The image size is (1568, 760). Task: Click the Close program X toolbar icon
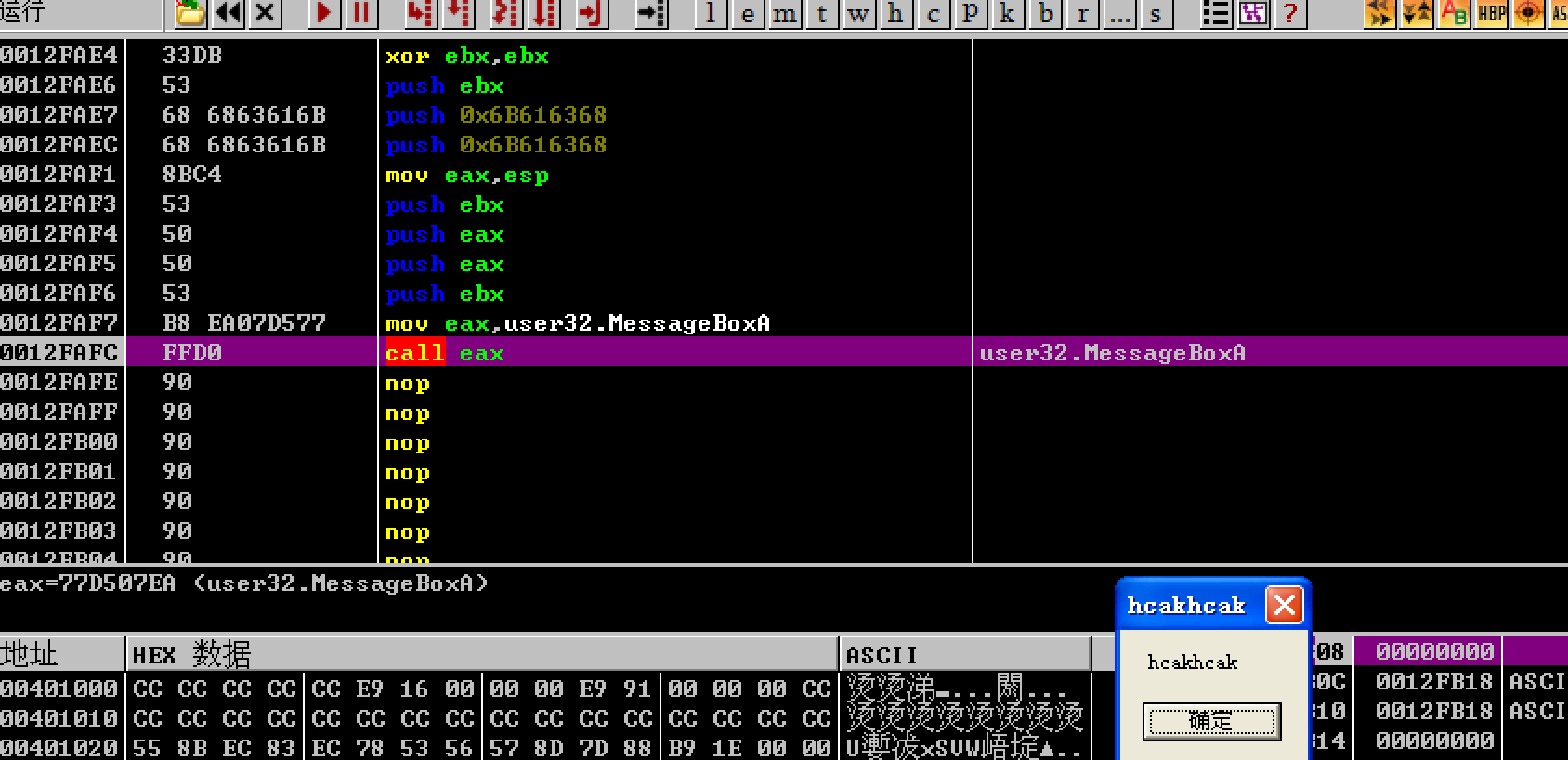pyautogui.click(x=266, y=13)
